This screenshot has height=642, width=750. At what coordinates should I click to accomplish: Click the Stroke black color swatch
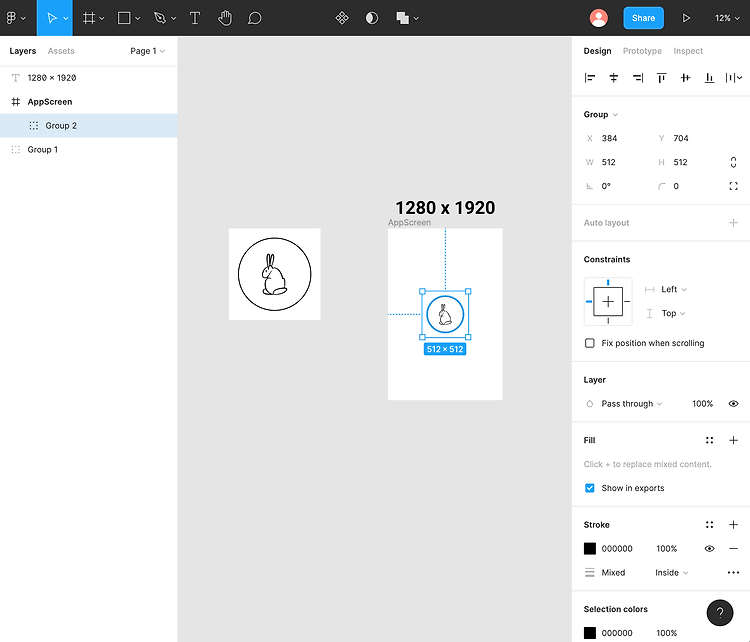click(x=590, y=549)
